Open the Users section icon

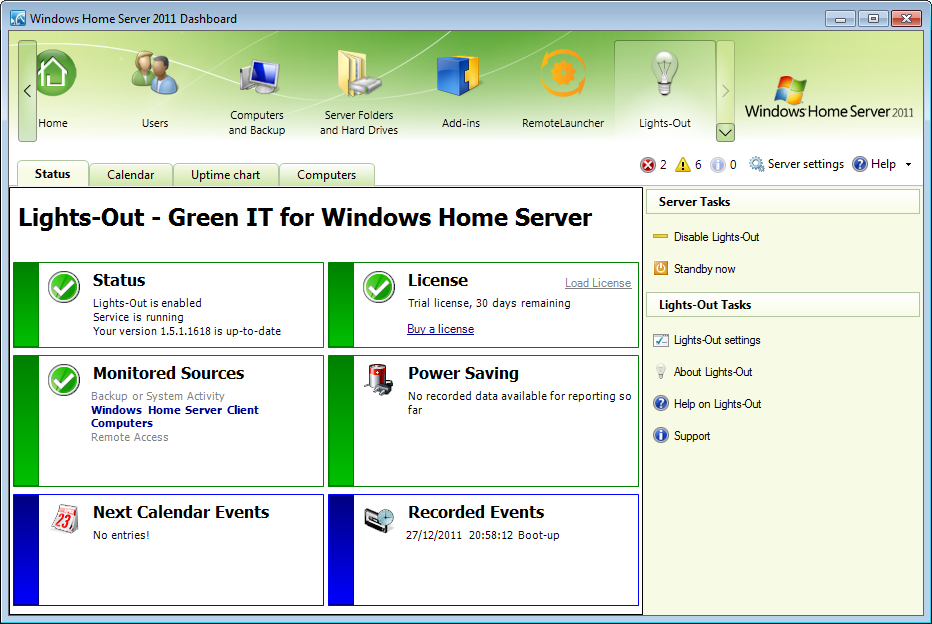(155, 73)
